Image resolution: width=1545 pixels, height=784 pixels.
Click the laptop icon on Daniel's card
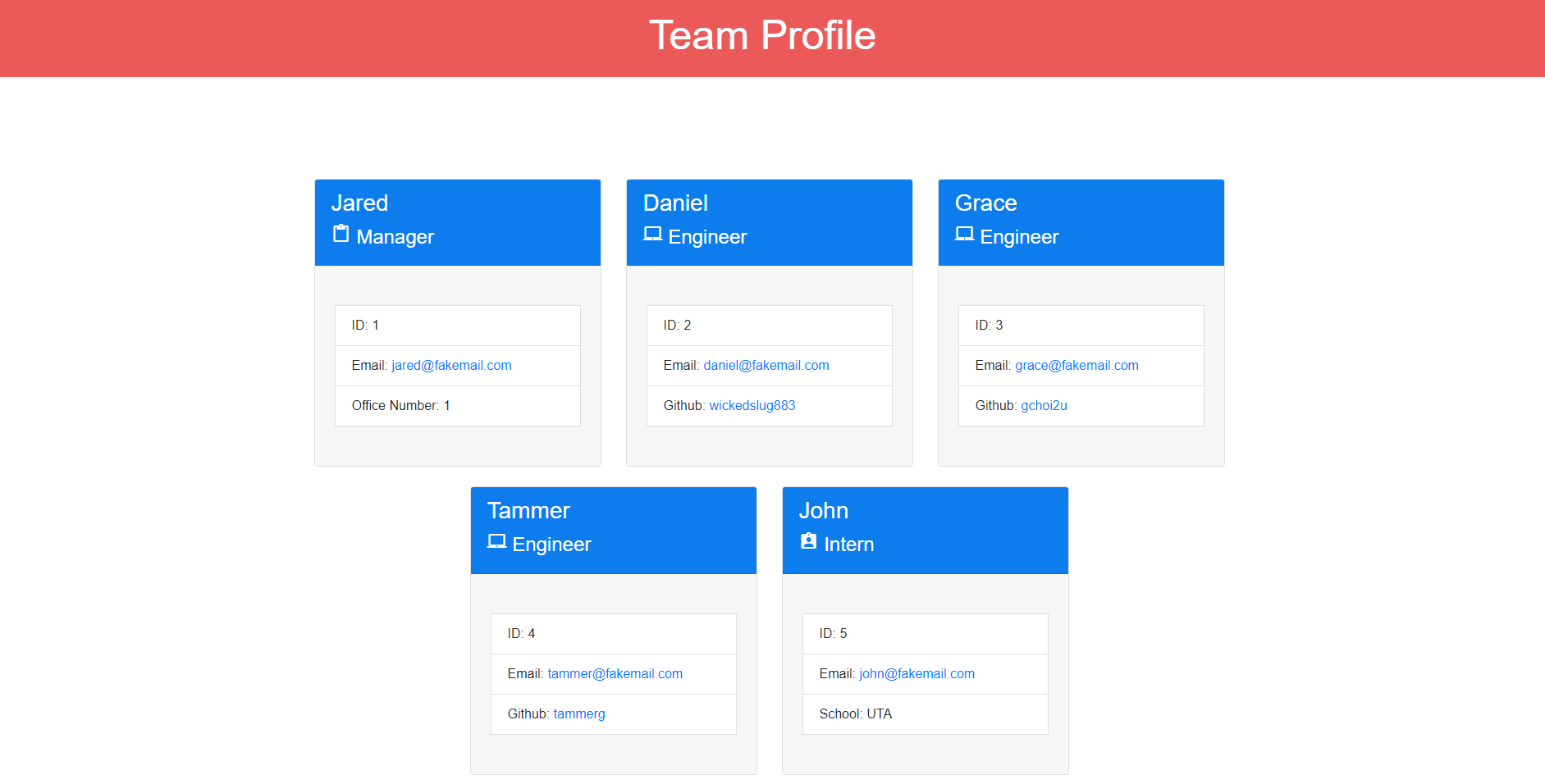(652, 234)
